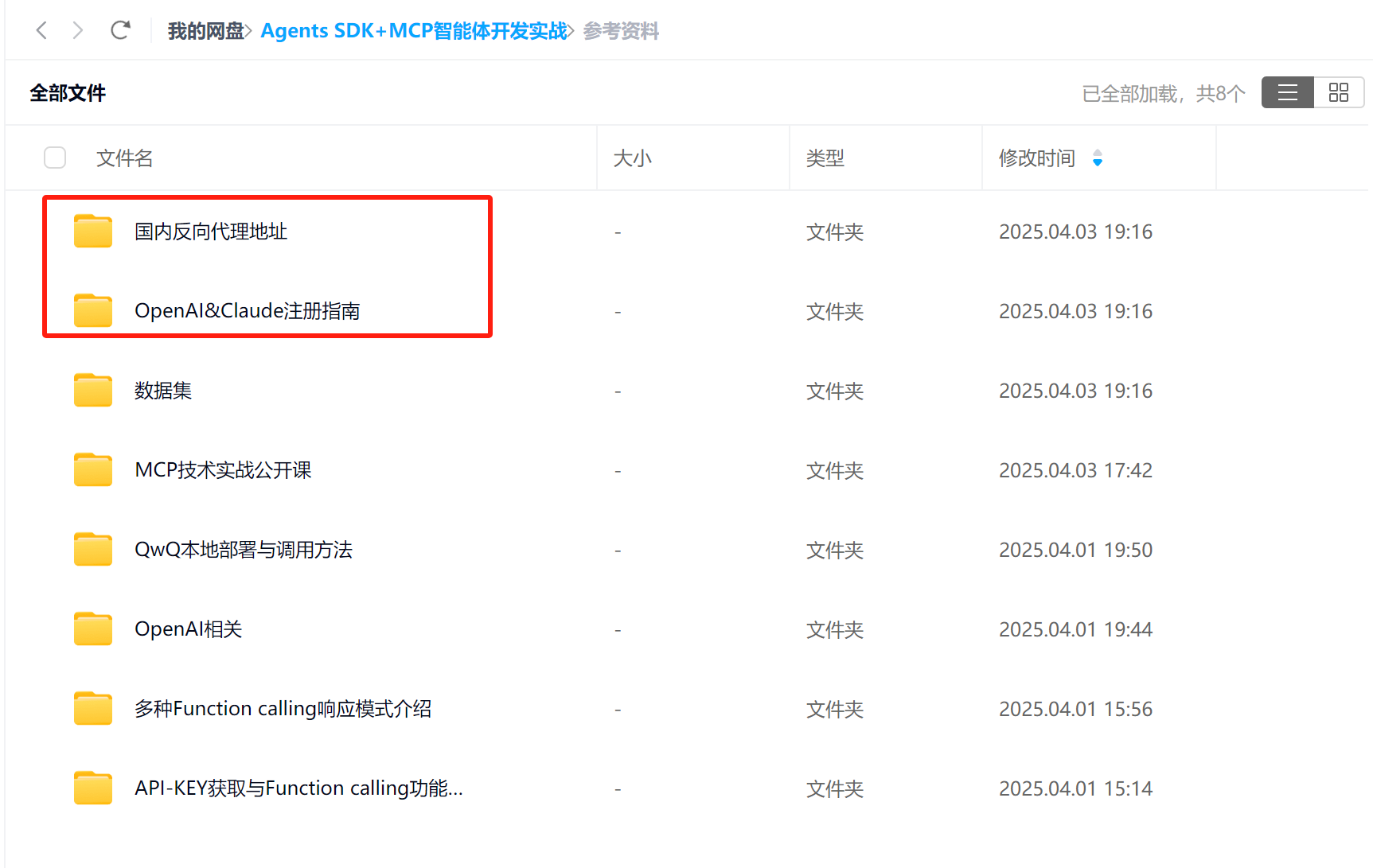Screen dimensions: 1373x868
Task: Click folder icon of API-KEY获取与Function calling功能
Action: pyautogui.click(x=93, y=788)
